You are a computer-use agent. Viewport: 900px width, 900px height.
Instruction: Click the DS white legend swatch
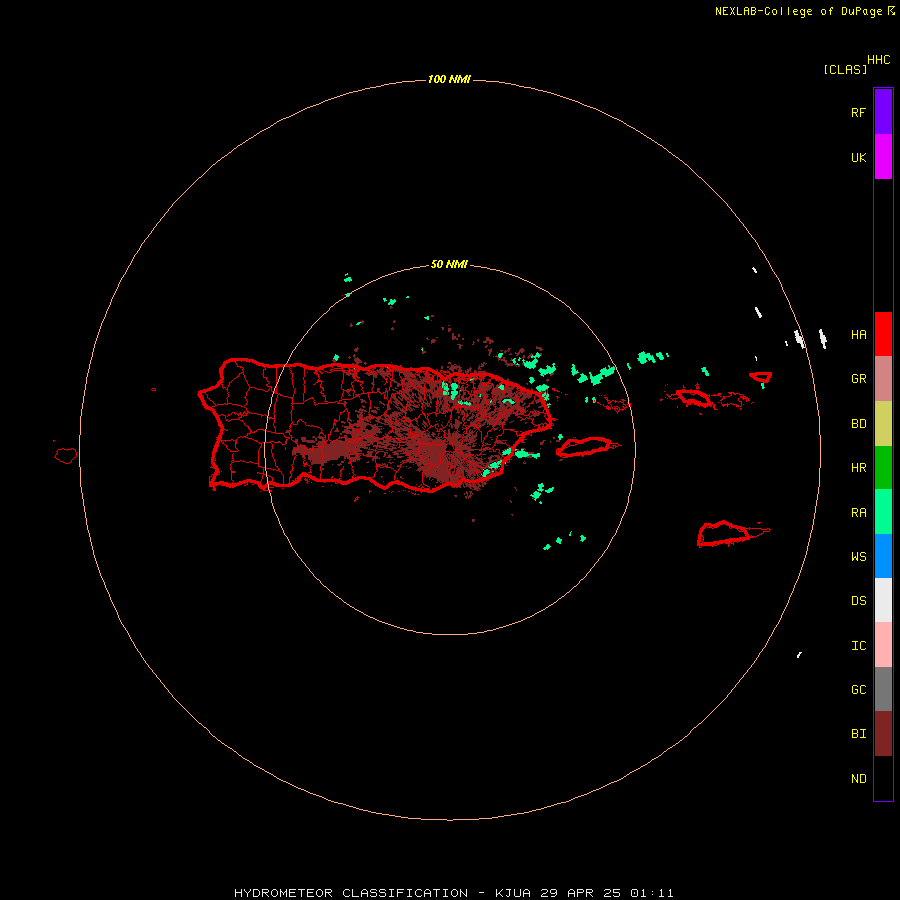click(883, 600)
